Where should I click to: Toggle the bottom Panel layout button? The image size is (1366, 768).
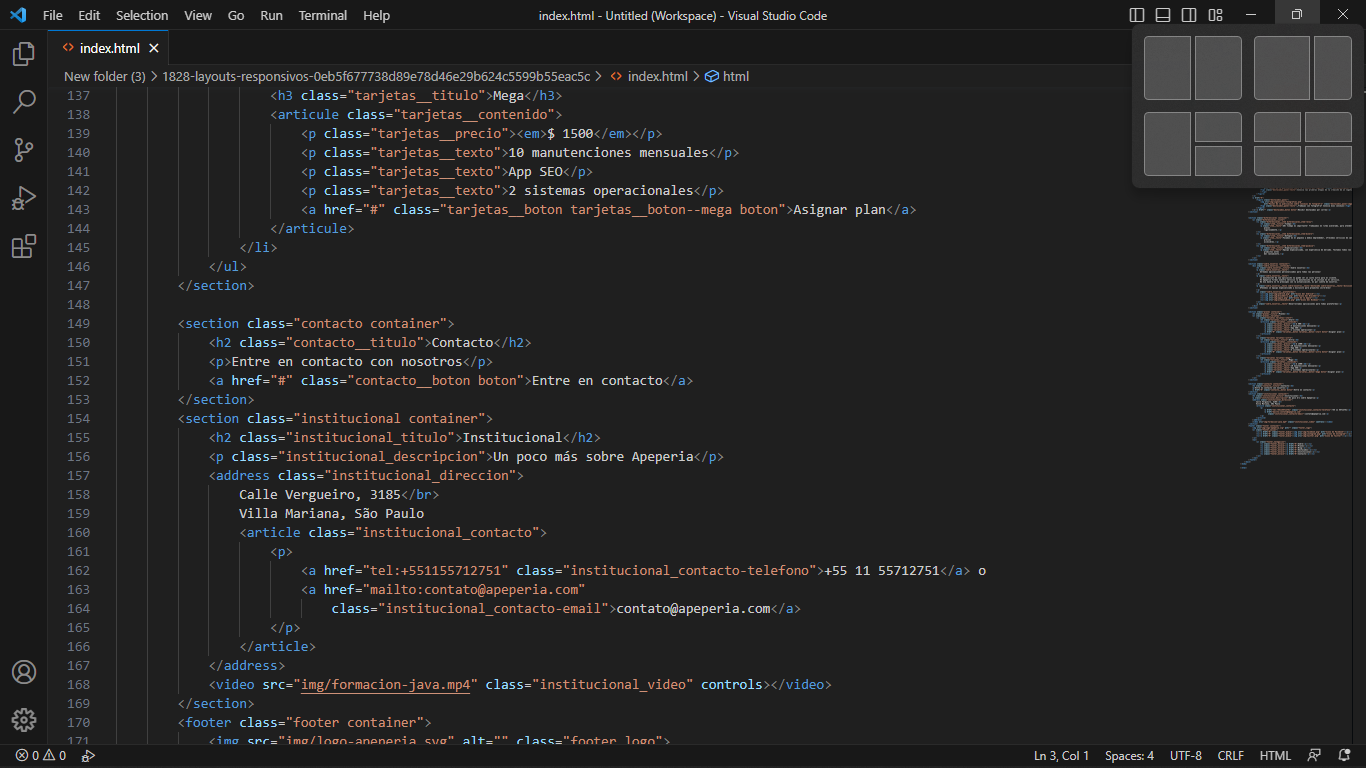point(1163,15)
